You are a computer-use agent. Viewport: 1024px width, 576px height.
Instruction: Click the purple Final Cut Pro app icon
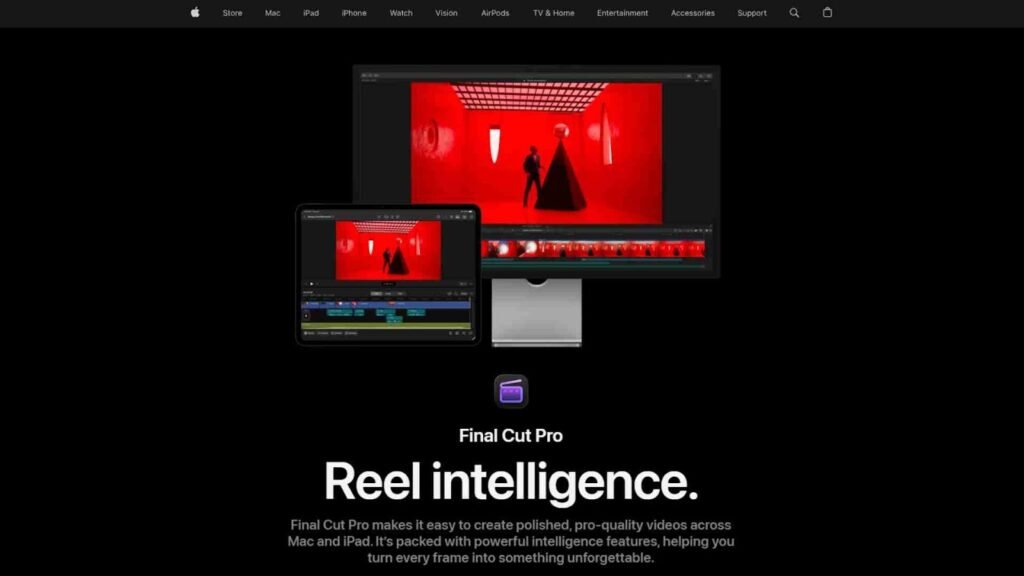(511, 391)
